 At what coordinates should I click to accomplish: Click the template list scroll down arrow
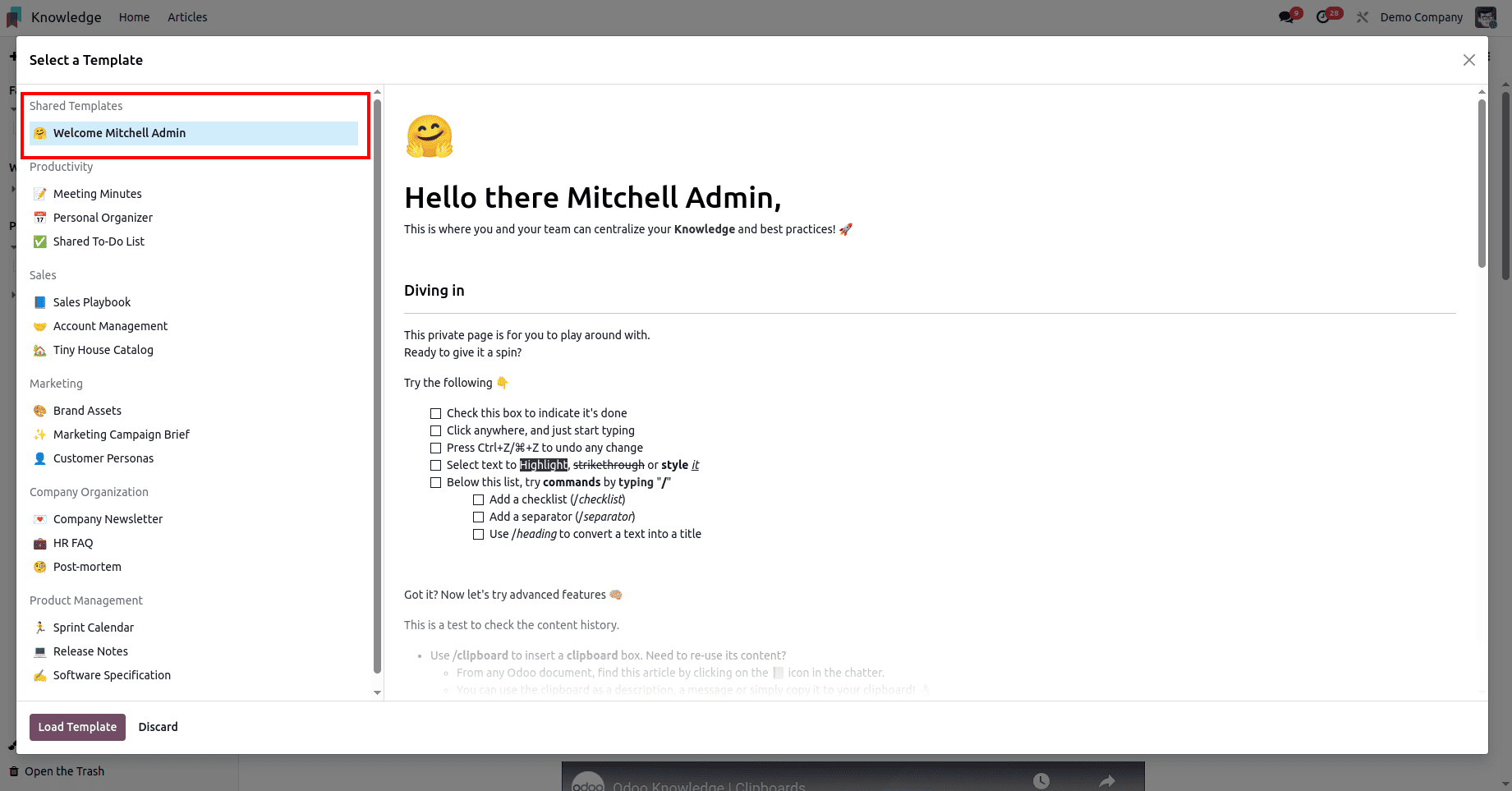pos(377,692)
